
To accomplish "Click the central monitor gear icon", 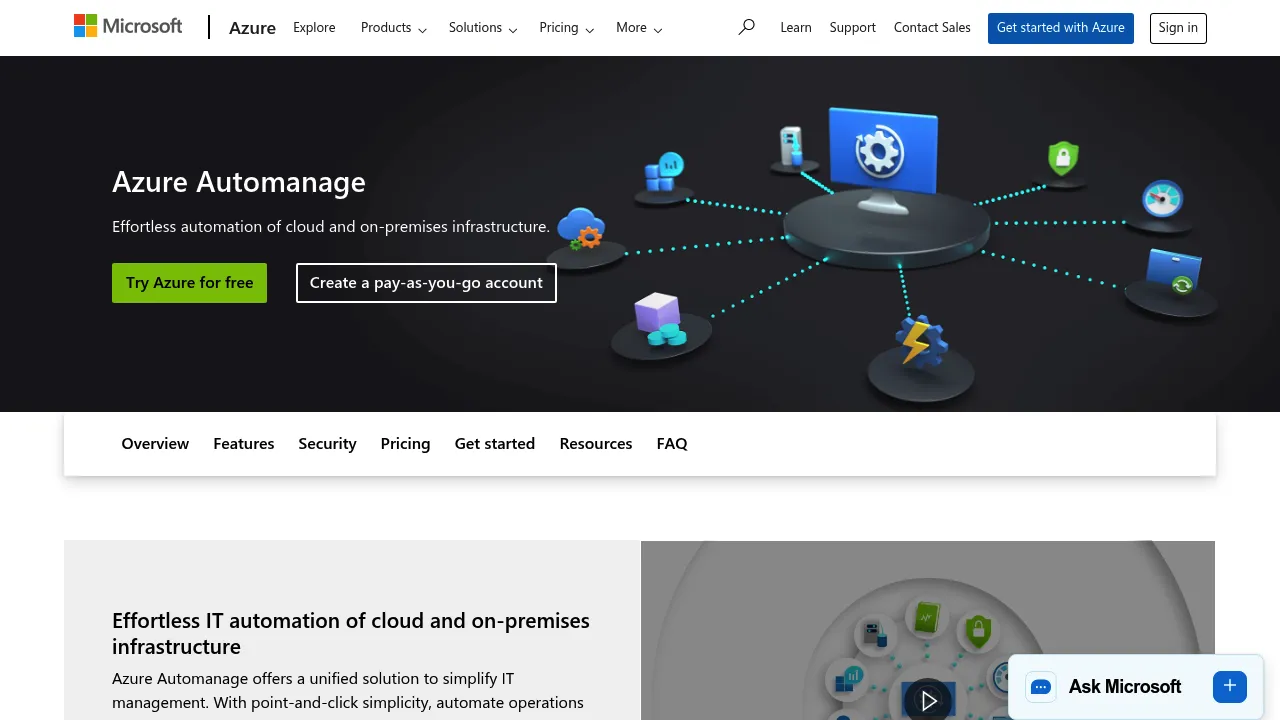I will [x=882, y=152].
